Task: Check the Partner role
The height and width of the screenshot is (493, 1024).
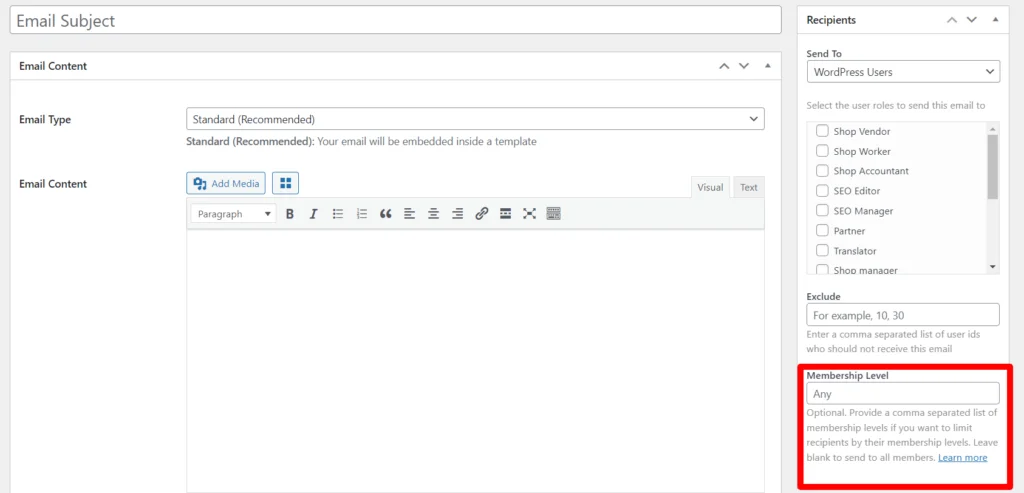Action: click(822, 231)
